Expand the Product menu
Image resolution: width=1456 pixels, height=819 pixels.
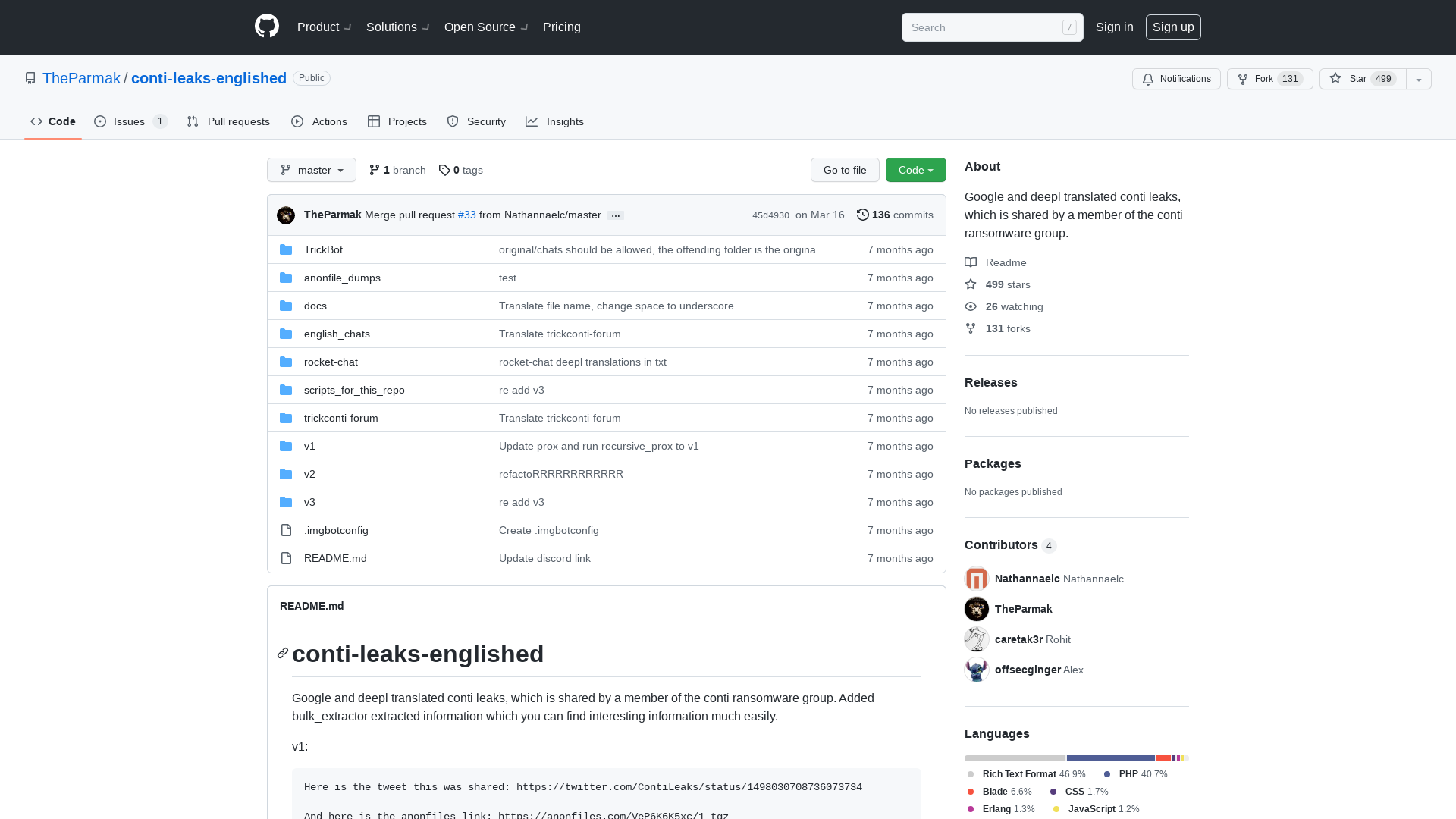pos(325,27)
